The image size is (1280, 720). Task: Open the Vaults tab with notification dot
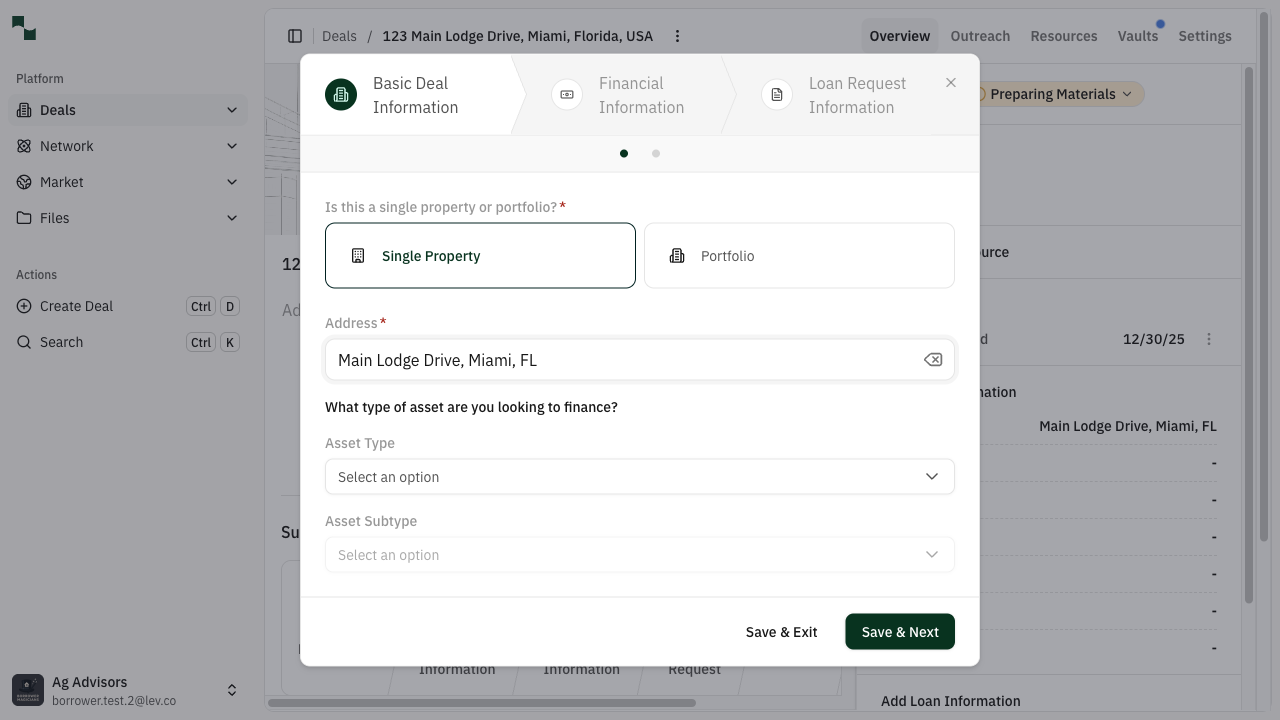coord(1138,36)
